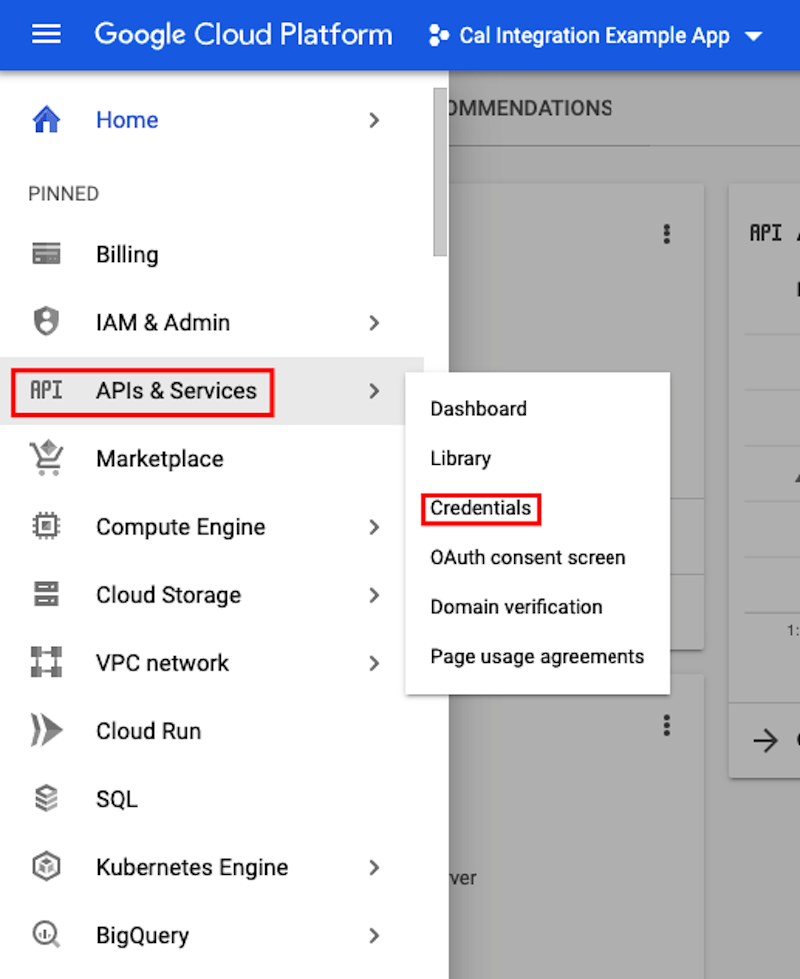This screenshot has width=800, height=979.
Task: Click the Home icon in the sidebar
Action: pos(43,119)
